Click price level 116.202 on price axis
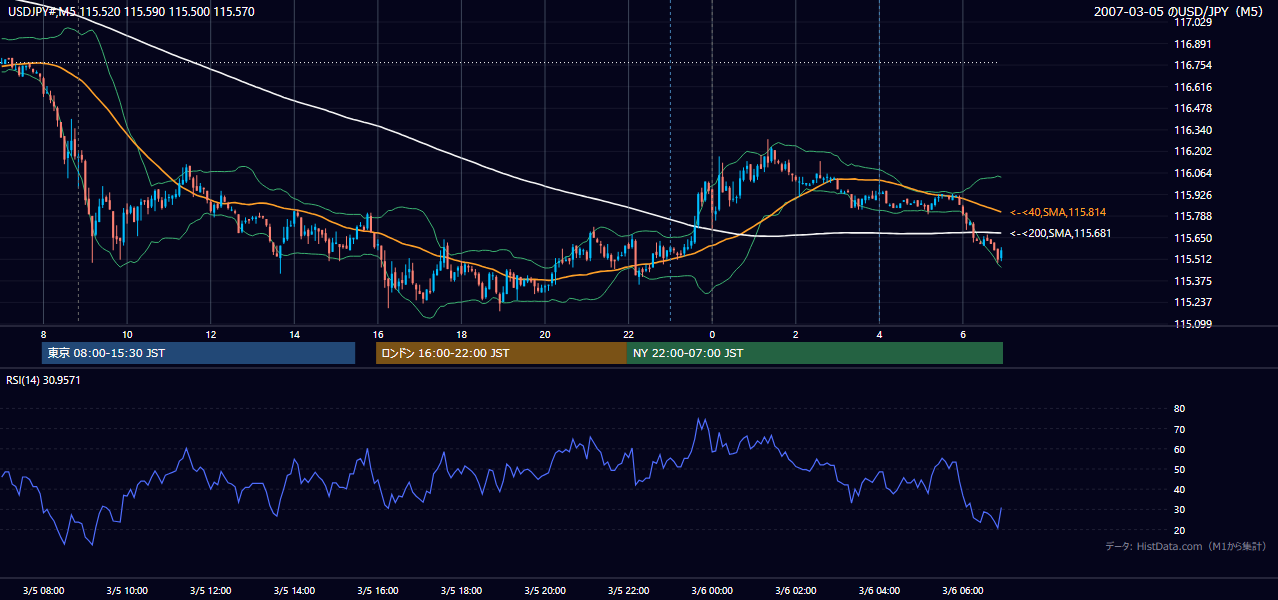 pyautogui.click(x=1192, y=151)
